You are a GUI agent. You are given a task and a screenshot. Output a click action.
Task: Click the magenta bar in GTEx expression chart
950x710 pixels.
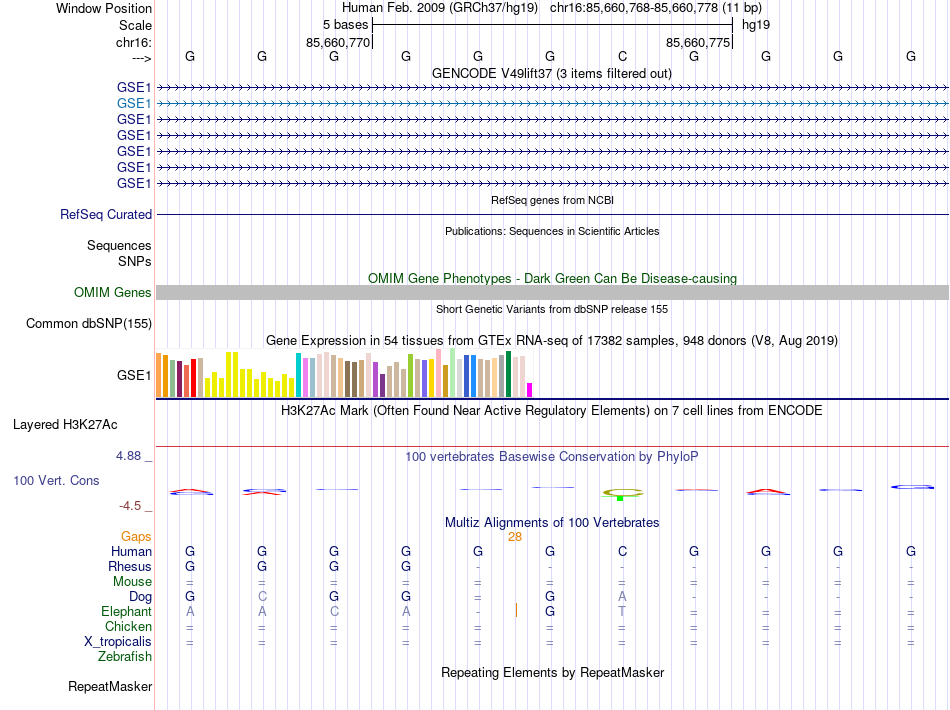(530, 390)
